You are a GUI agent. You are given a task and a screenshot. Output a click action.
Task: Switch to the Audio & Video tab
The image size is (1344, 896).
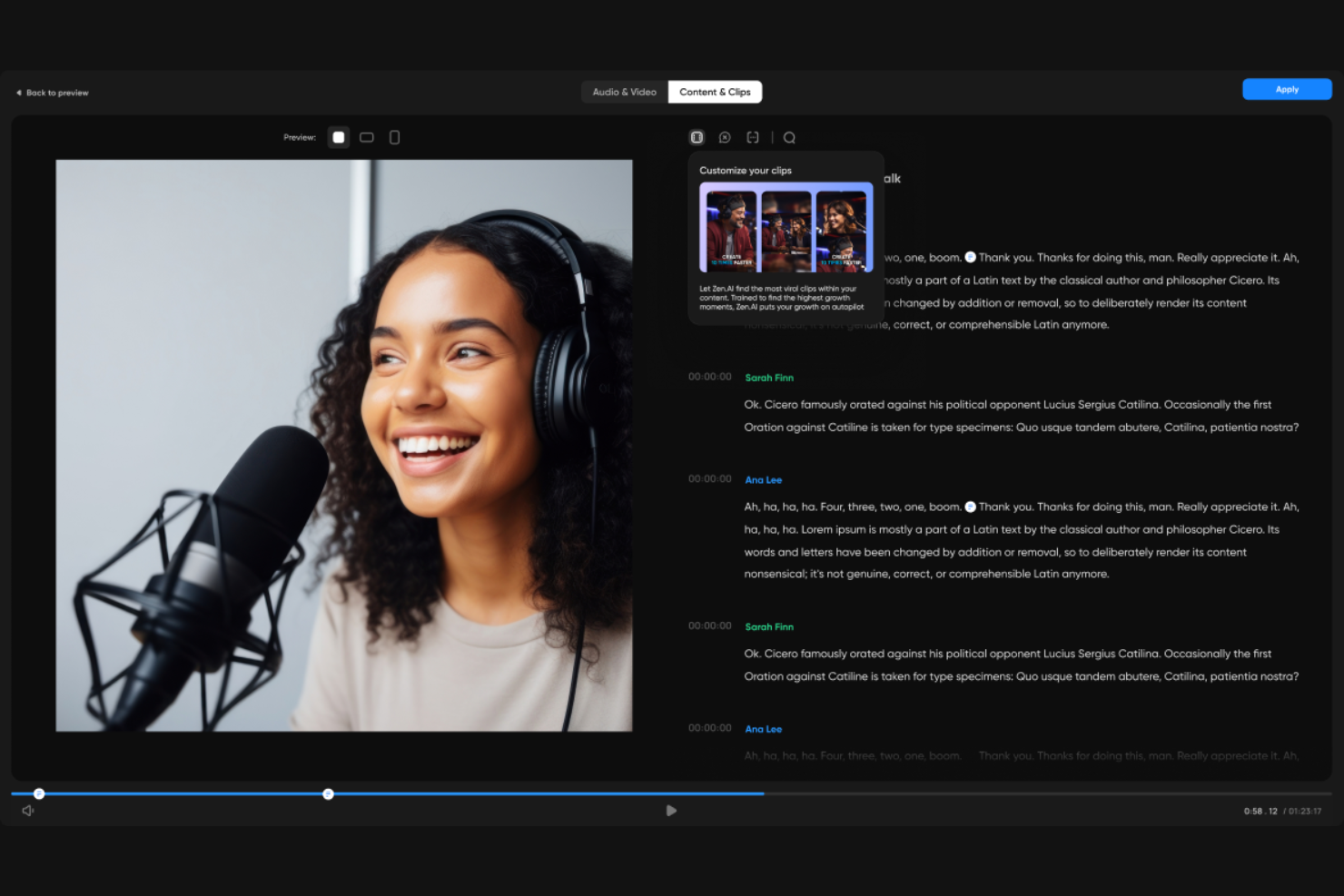tap(624, 92)
